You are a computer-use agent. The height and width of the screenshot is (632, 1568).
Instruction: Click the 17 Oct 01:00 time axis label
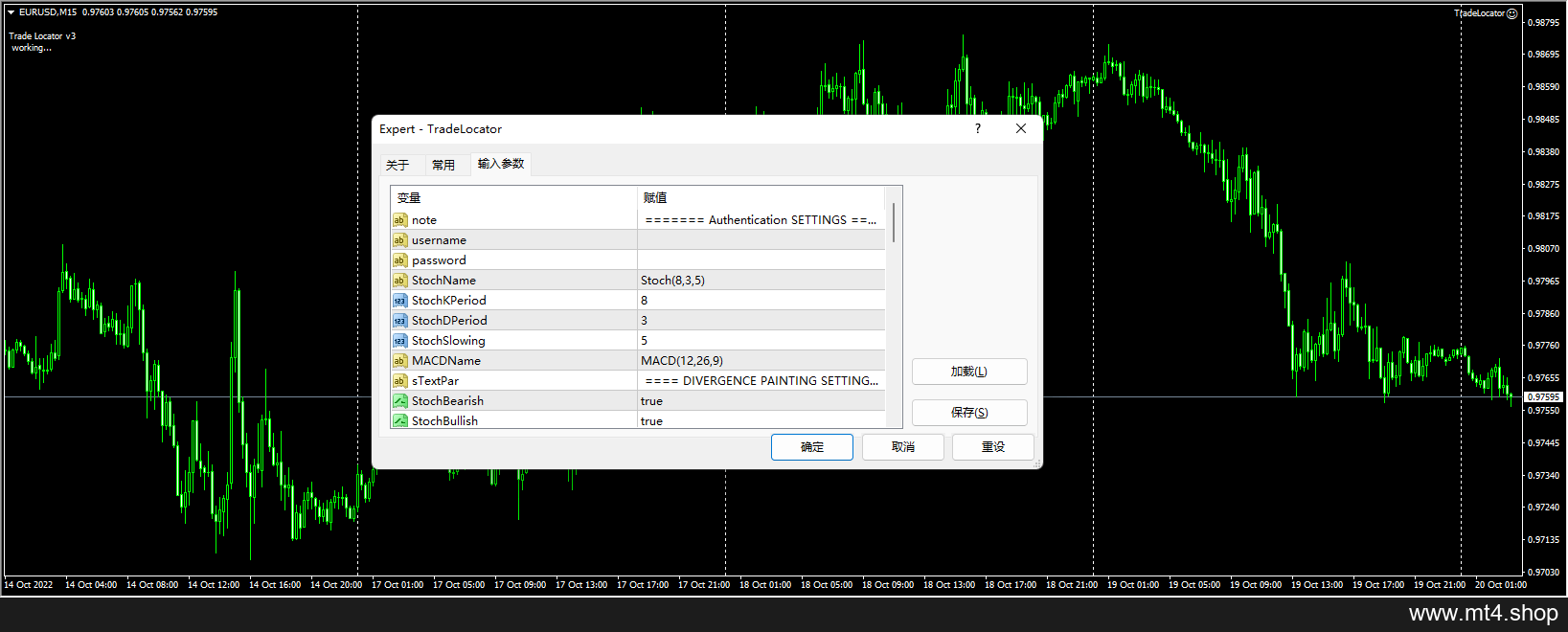tap(398, 585)
